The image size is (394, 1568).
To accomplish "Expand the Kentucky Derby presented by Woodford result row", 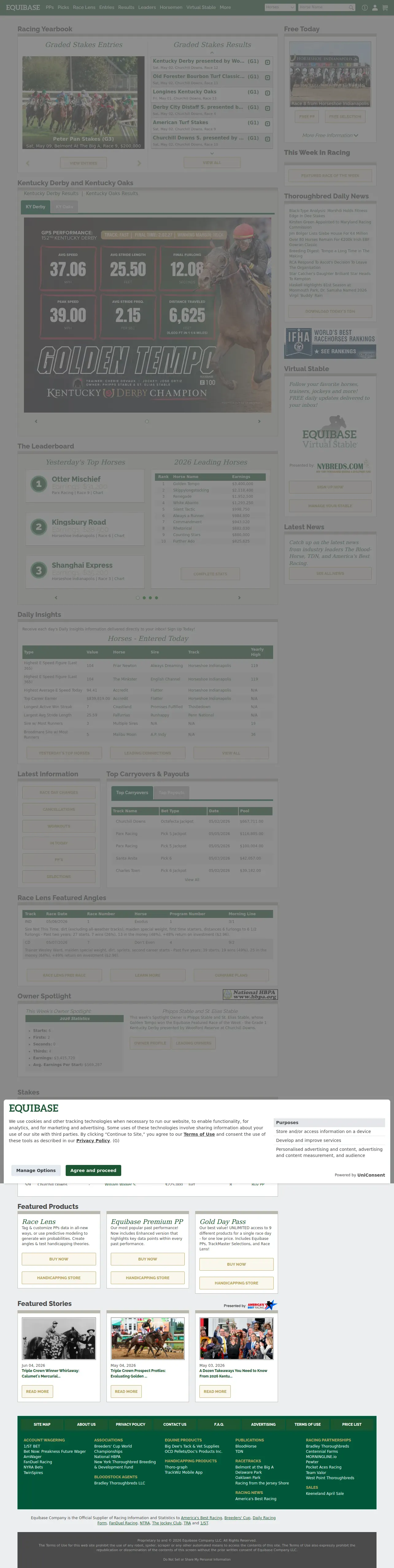I will [x=268, y=62].
